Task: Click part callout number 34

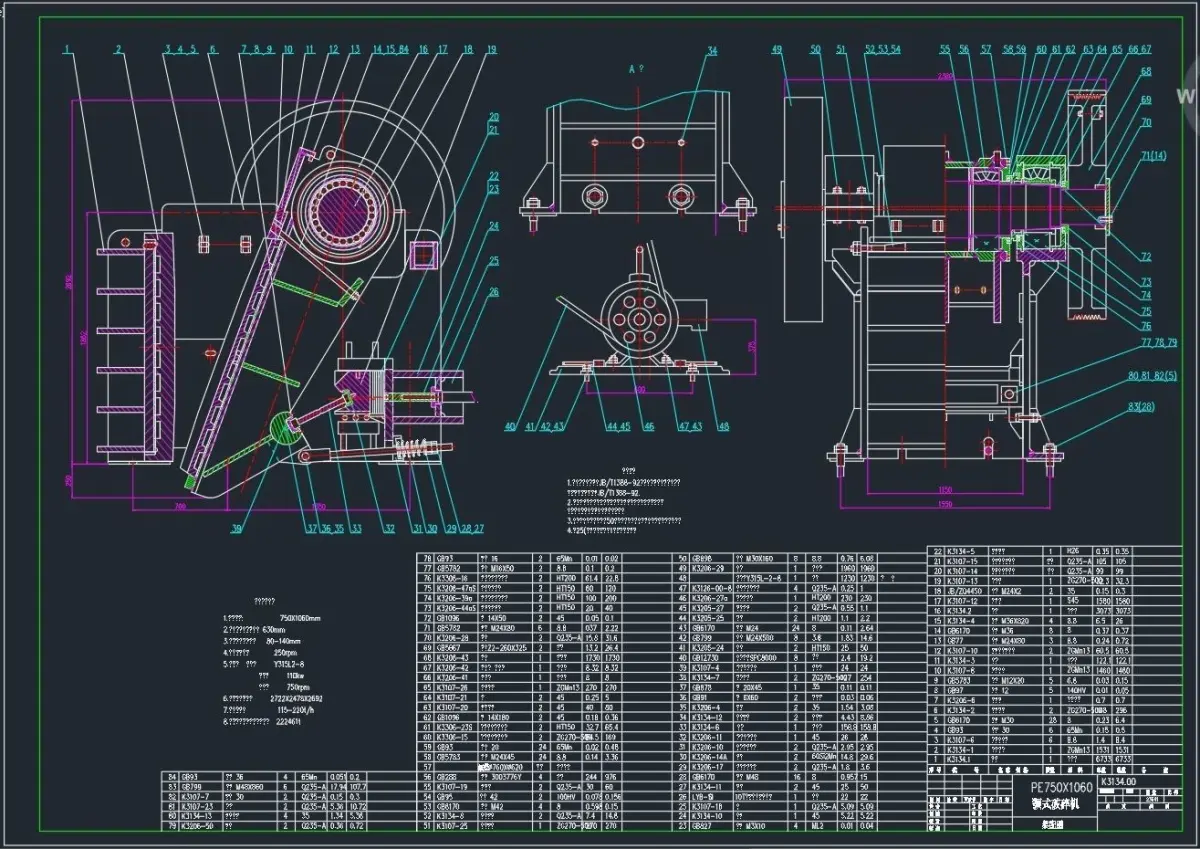Action: coord(712,51)
